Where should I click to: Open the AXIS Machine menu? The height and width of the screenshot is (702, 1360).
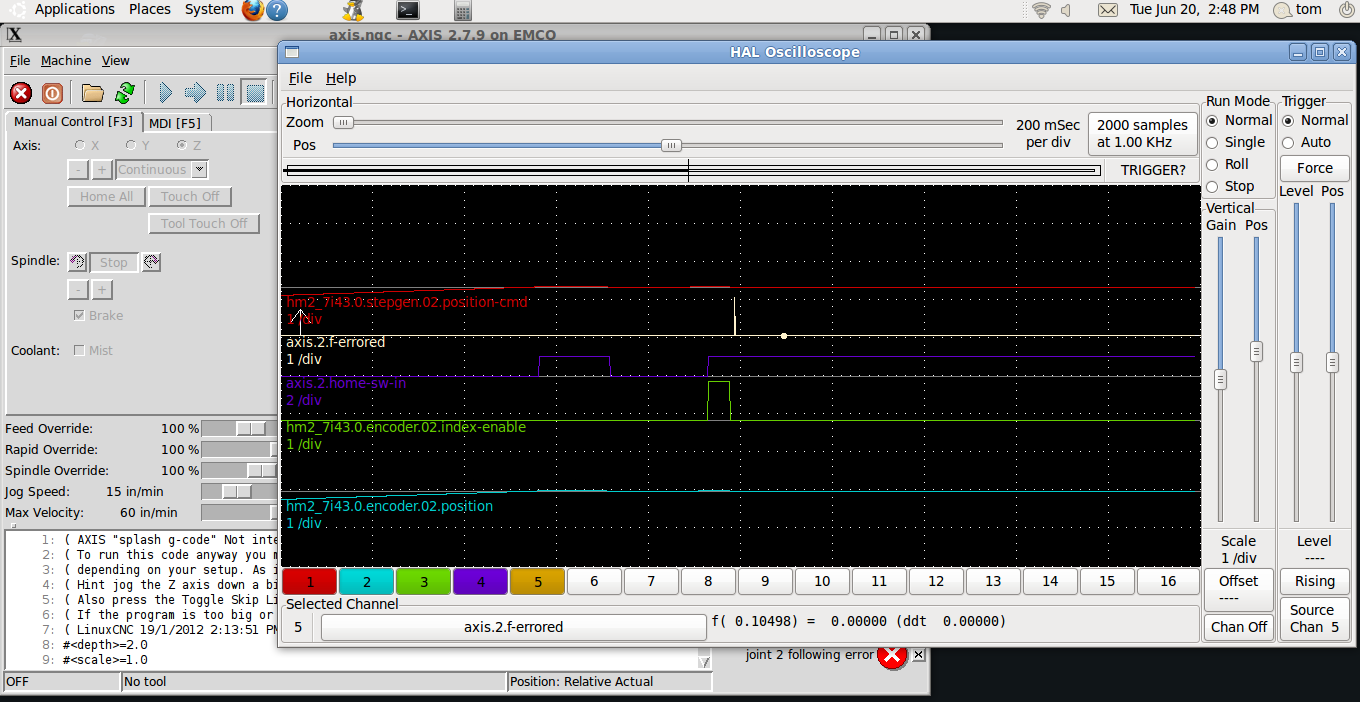point(66,61)
